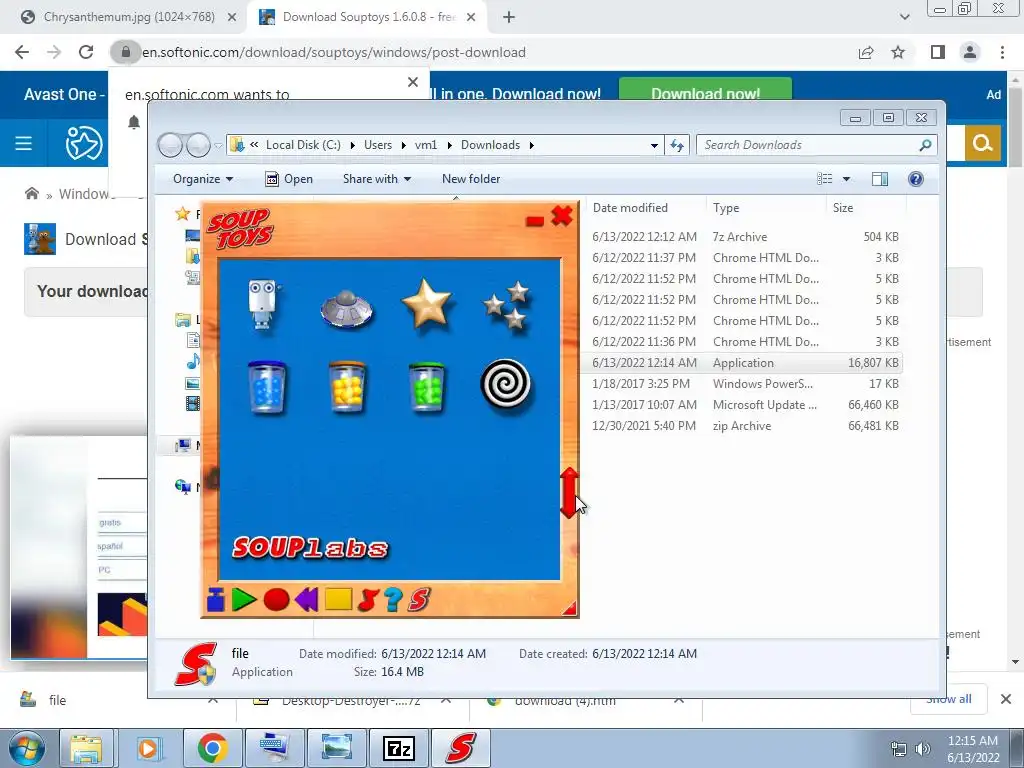Click New folder in Explorer toolbar
1024x768 pixels.
click(x=471, y=179)
